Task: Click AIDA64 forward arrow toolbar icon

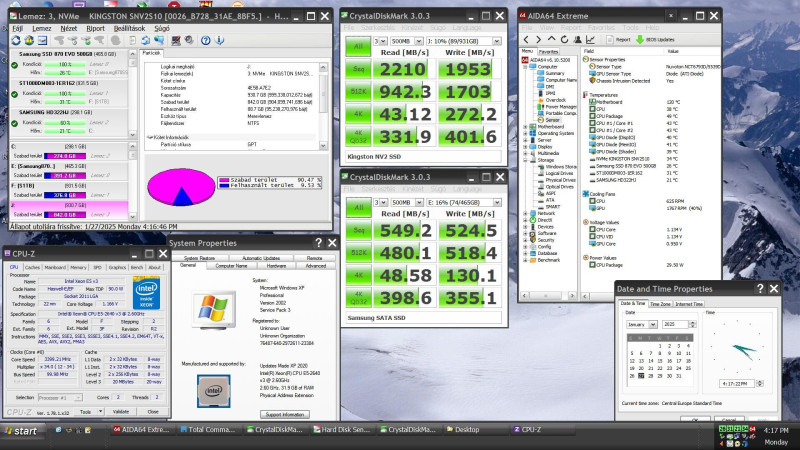Action: pos(538,39)
